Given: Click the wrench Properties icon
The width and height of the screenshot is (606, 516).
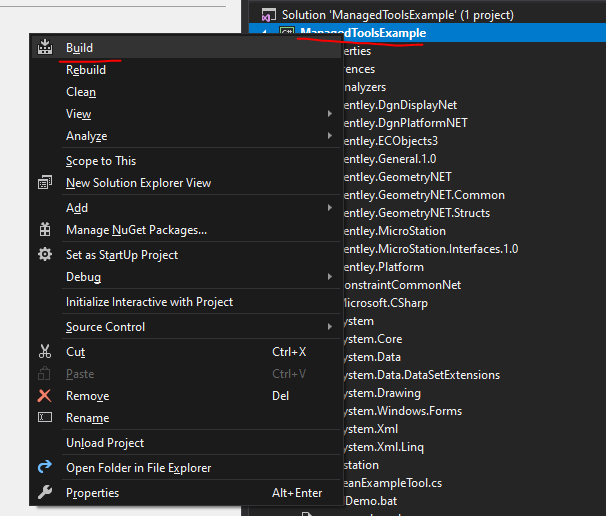Looking at the screenshot, I should point(45,492).
